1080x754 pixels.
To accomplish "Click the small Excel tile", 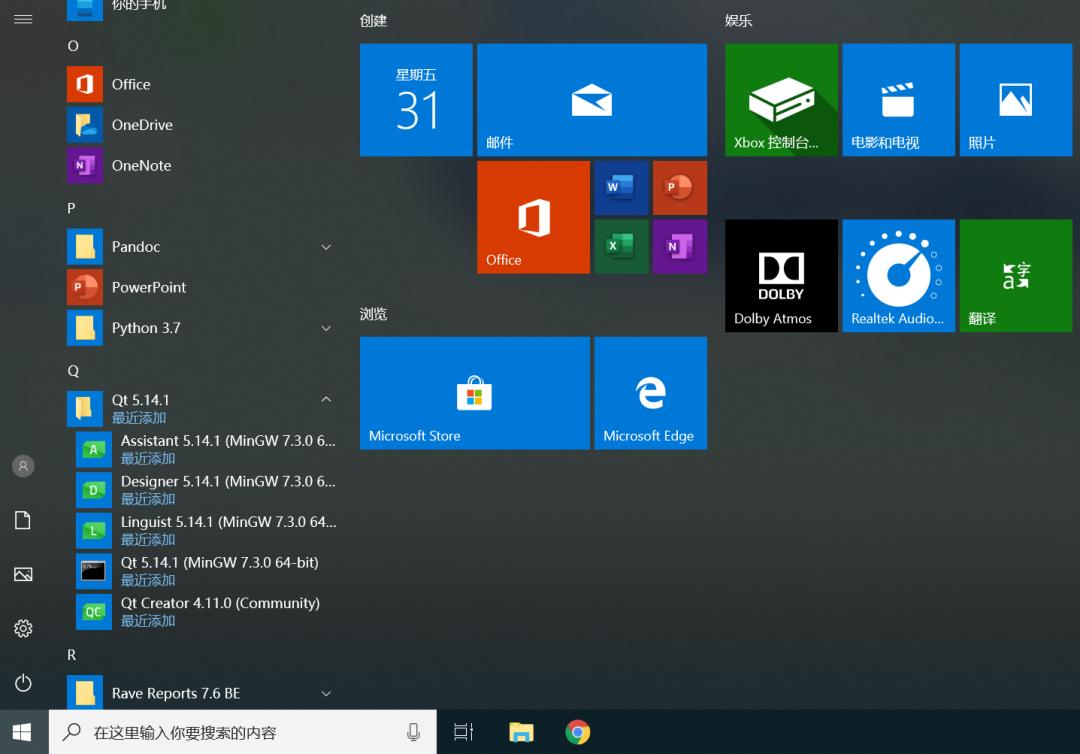I will click(621, 246).
